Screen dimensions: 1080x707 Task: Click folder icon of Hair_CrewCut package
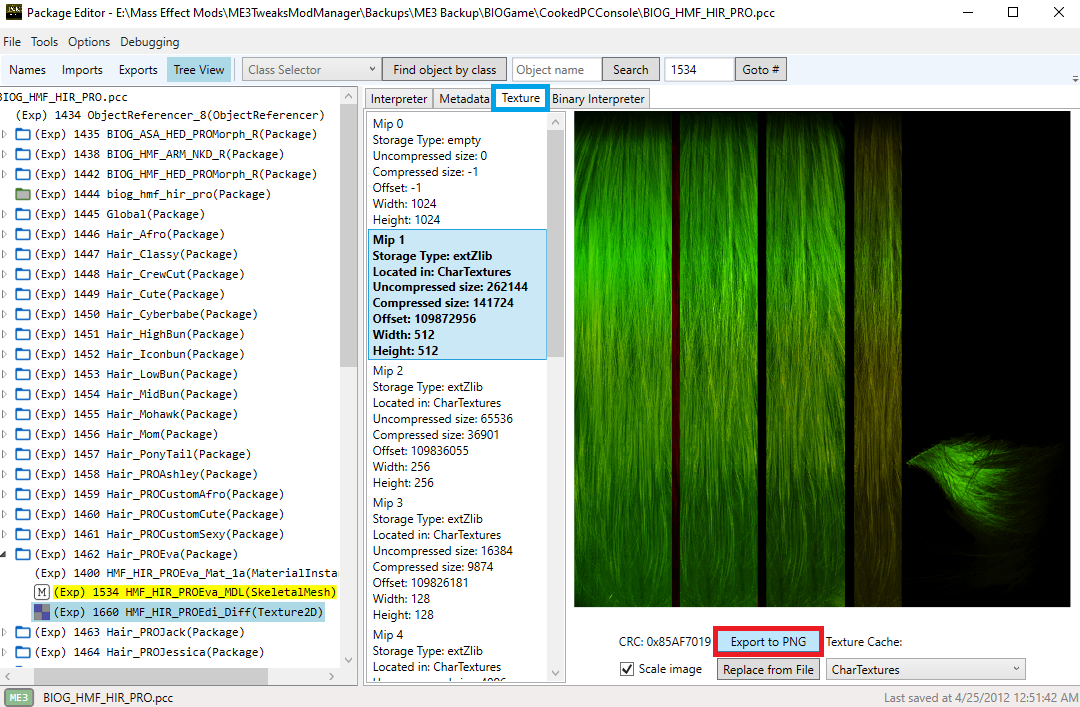[x=23, y=274]
